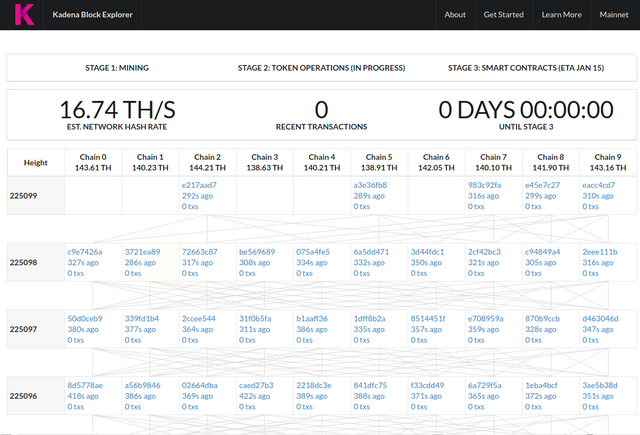Open block d463046d on Chain 9
Screen dimensions: 640x435
pyautogui.click(x=600, y=318)
